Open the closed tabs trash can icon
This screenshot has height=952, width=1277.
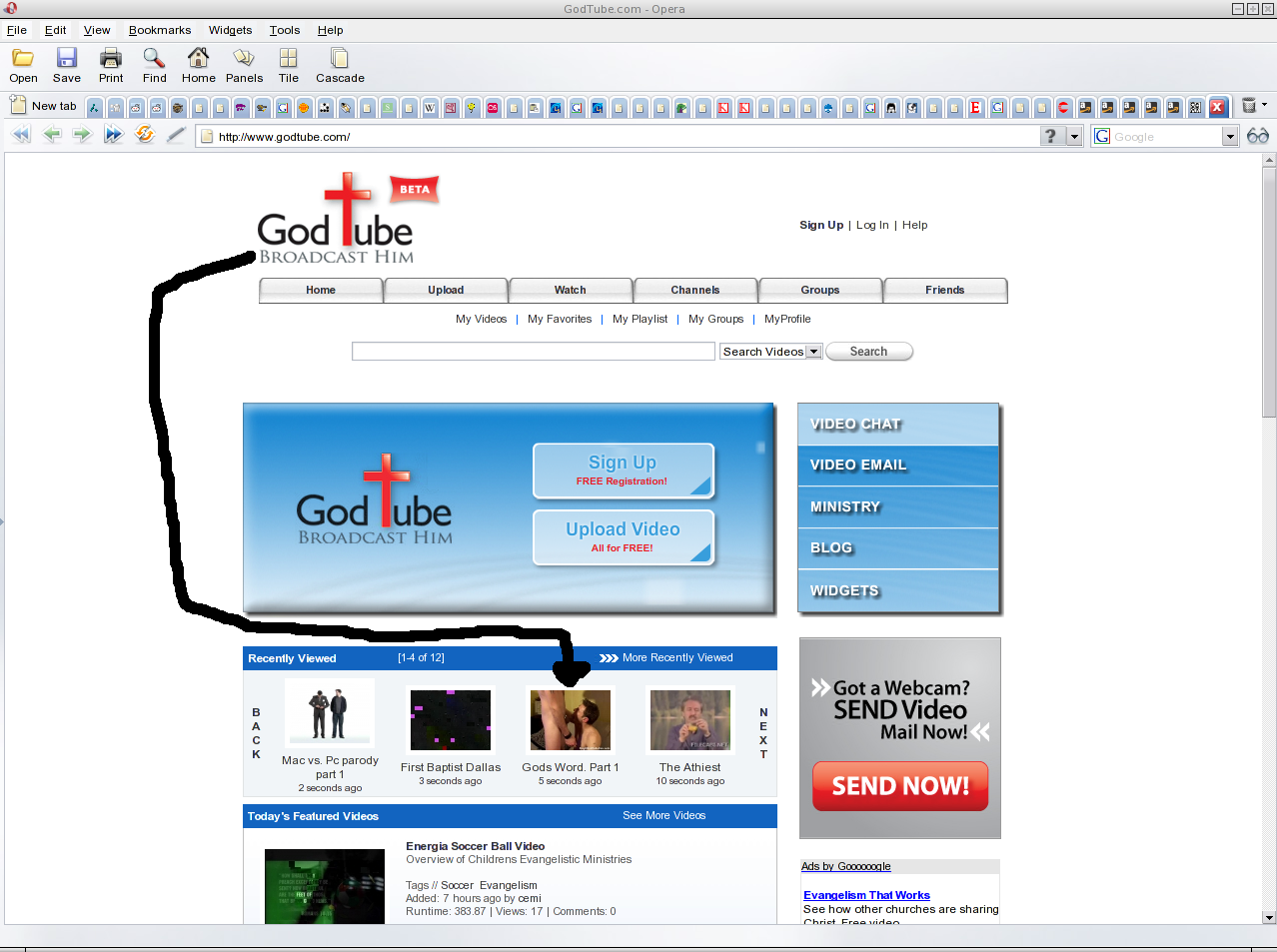click(1249, 106)
